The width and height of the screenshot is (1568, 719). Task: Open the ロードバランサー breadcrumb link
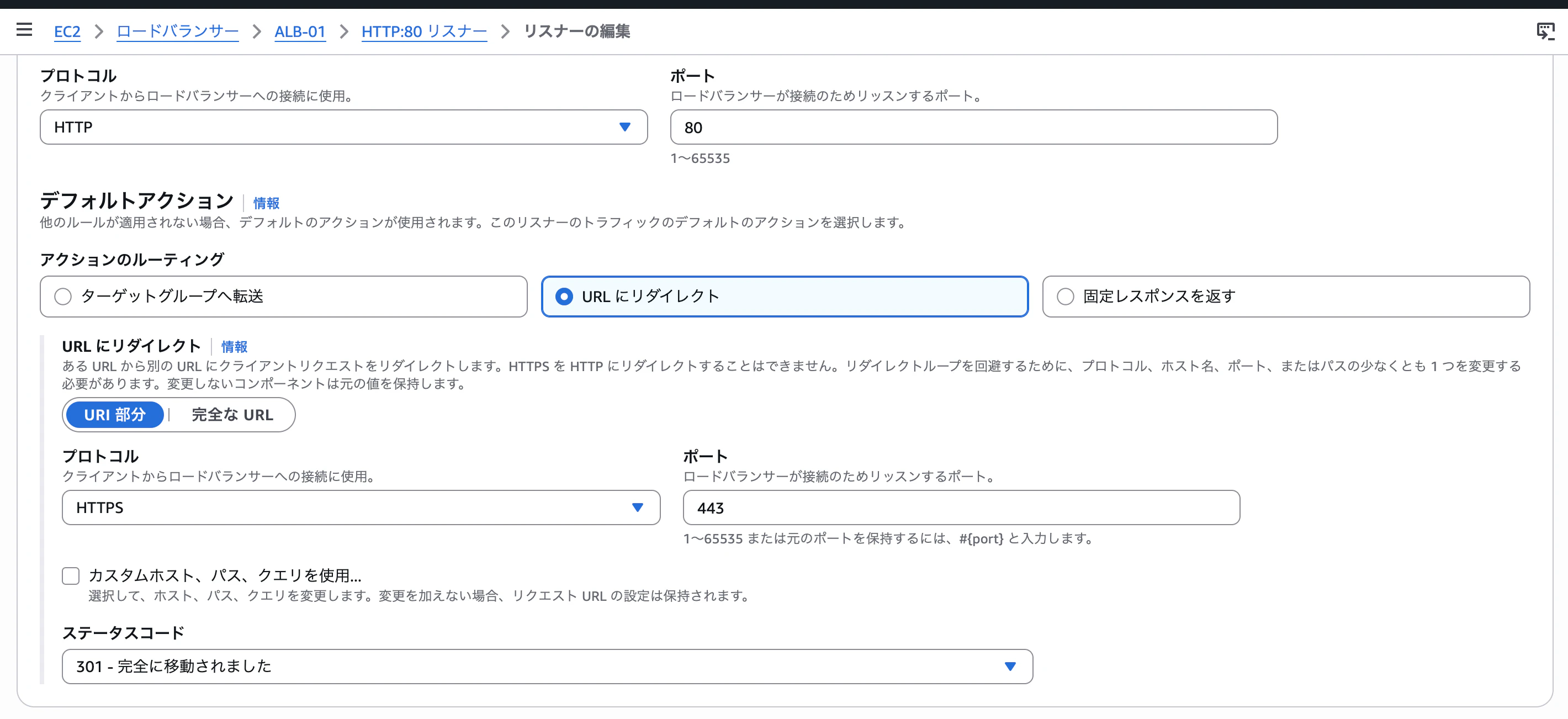178,31
